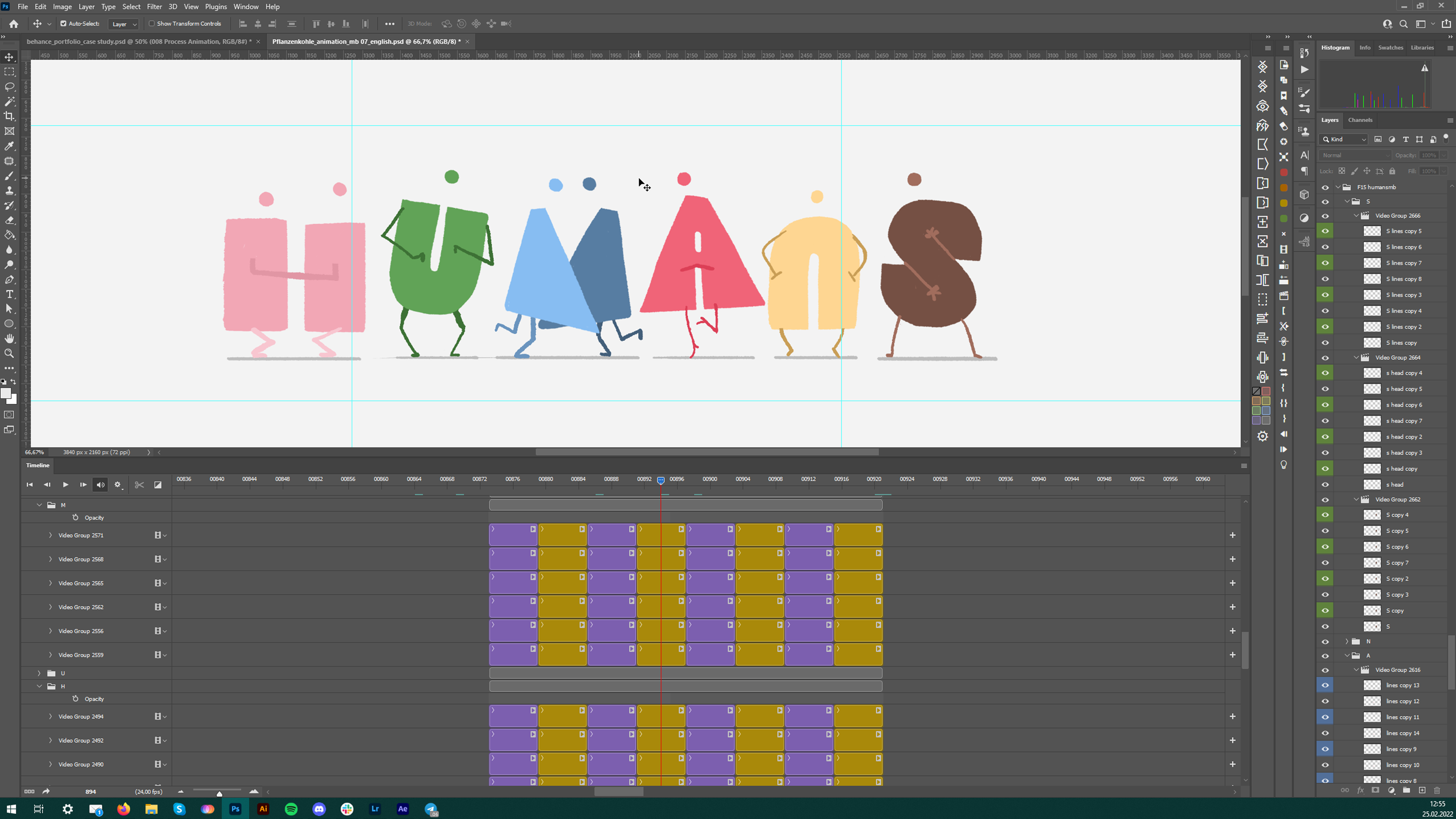This screenshot has height=819, width=1456.
Task: Select the Lasso tool
Action: (x=9, y=86)
